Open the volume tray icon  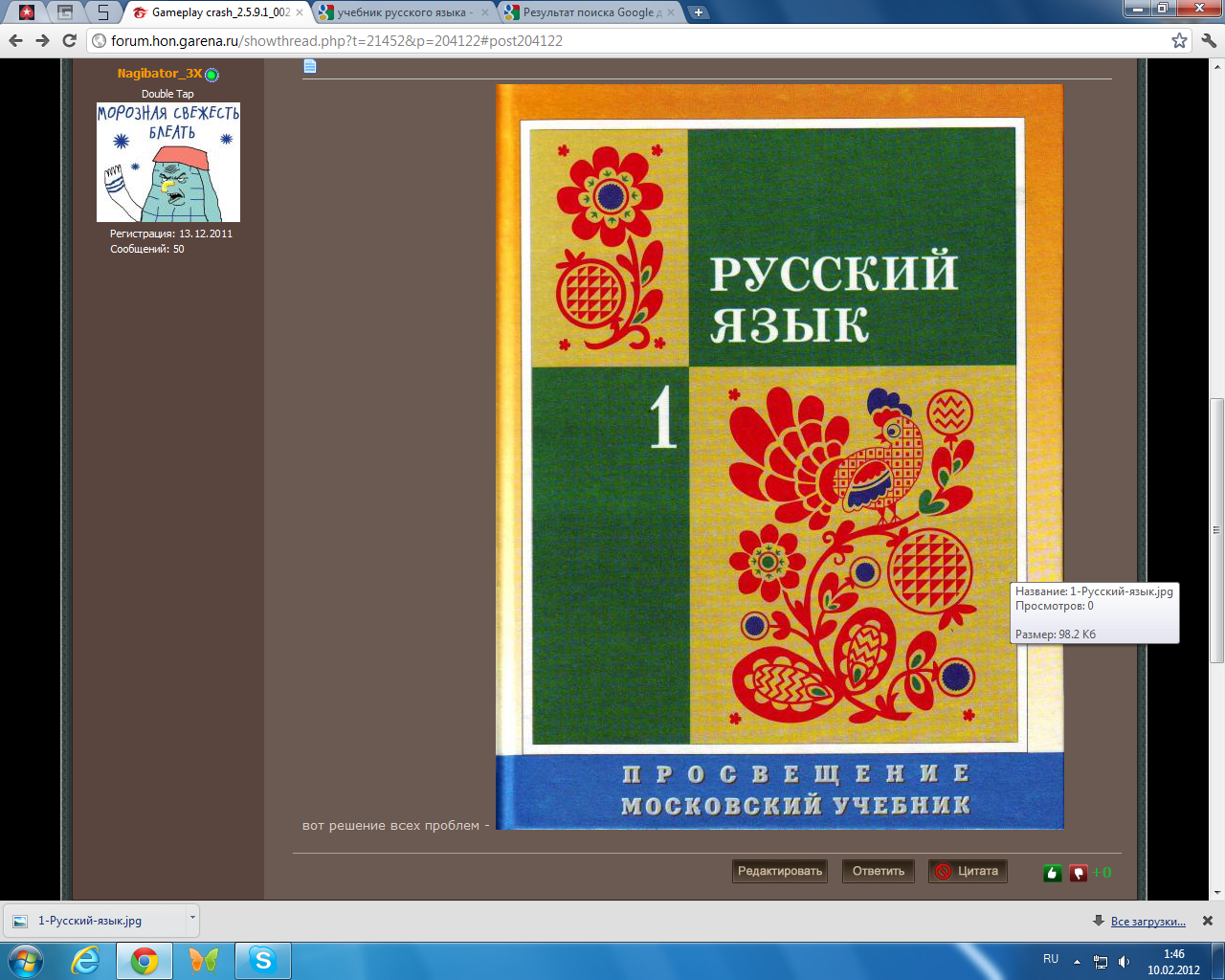1124,961
